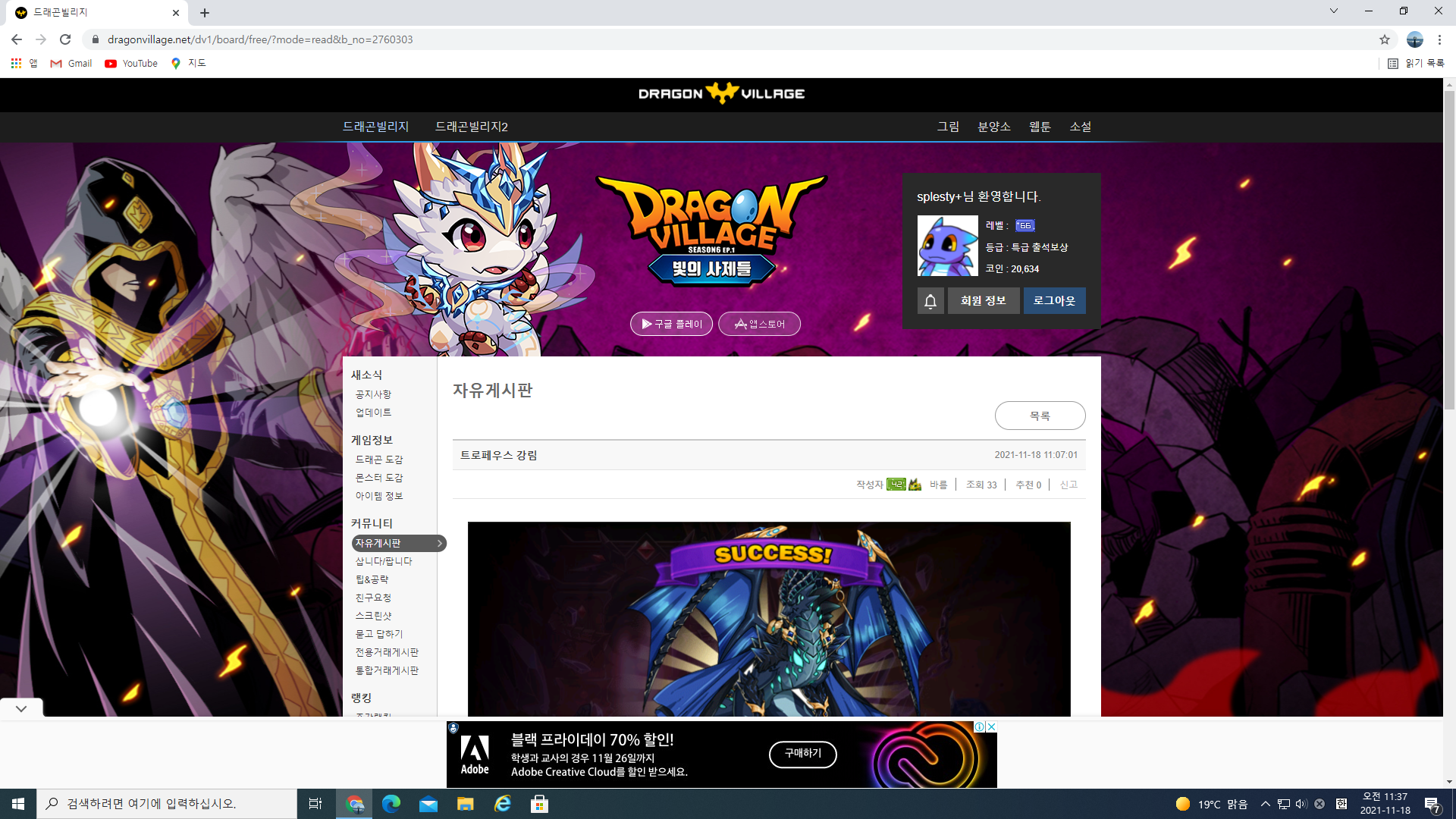Click the Windows search input field
This screenshot has height=819, width=1456.
(167, 804)
